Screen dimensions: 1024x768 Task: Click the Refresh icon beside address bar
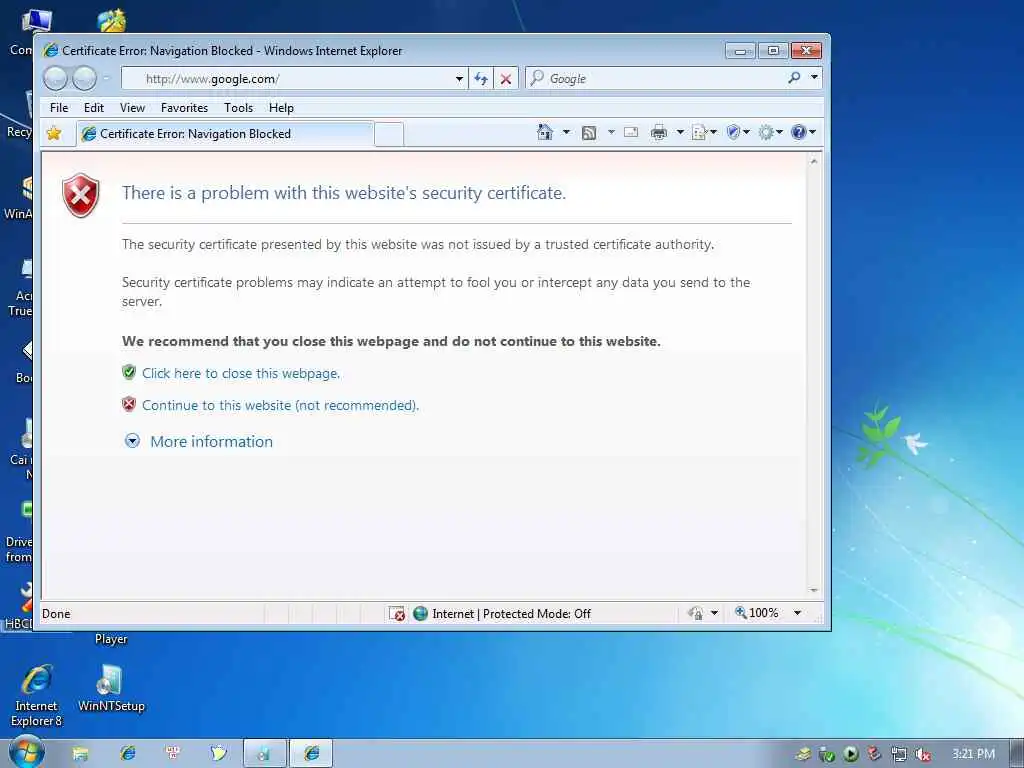tap(481, 79)
